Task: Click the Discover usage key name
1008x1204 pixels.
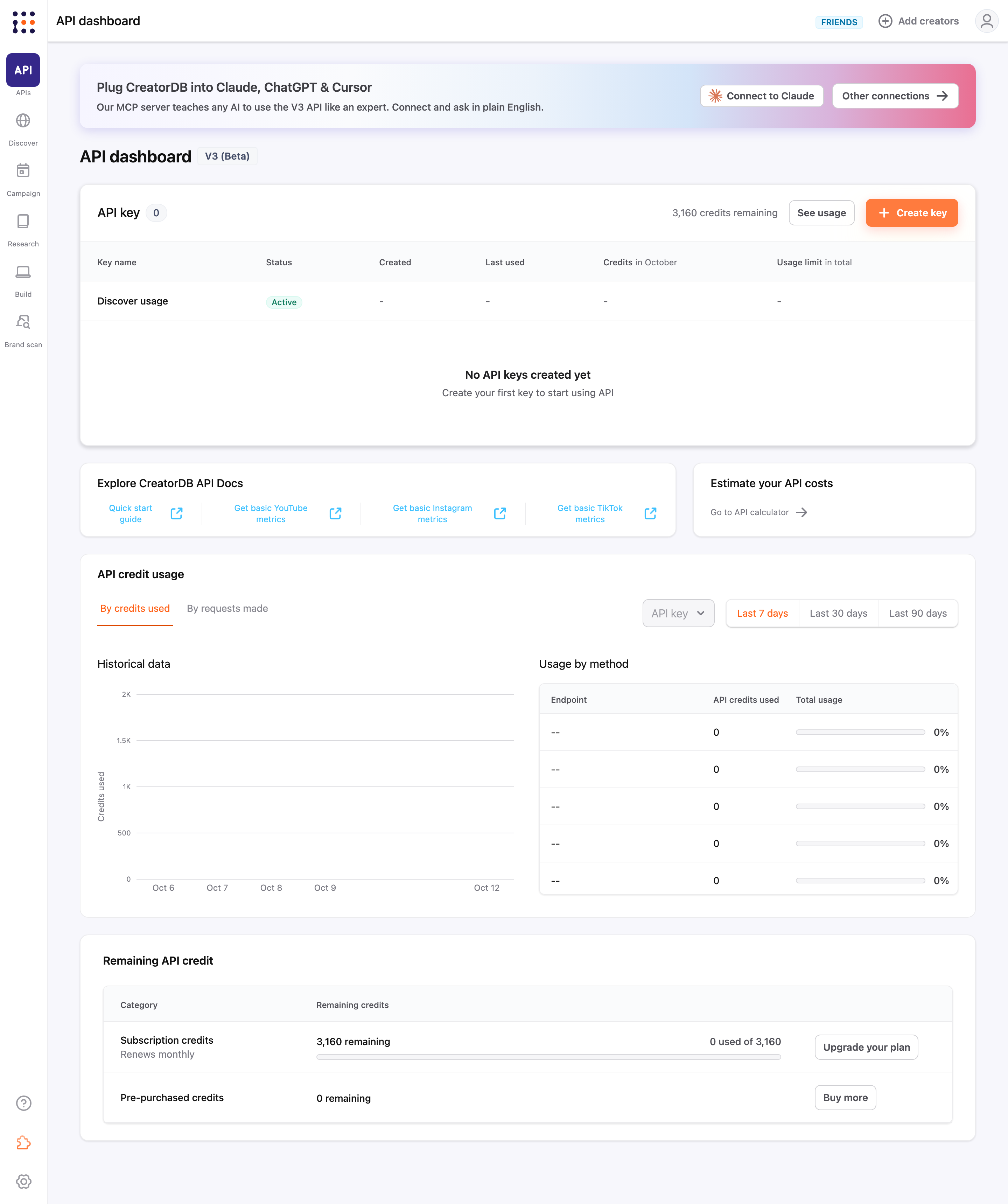Action: [132, 301]
